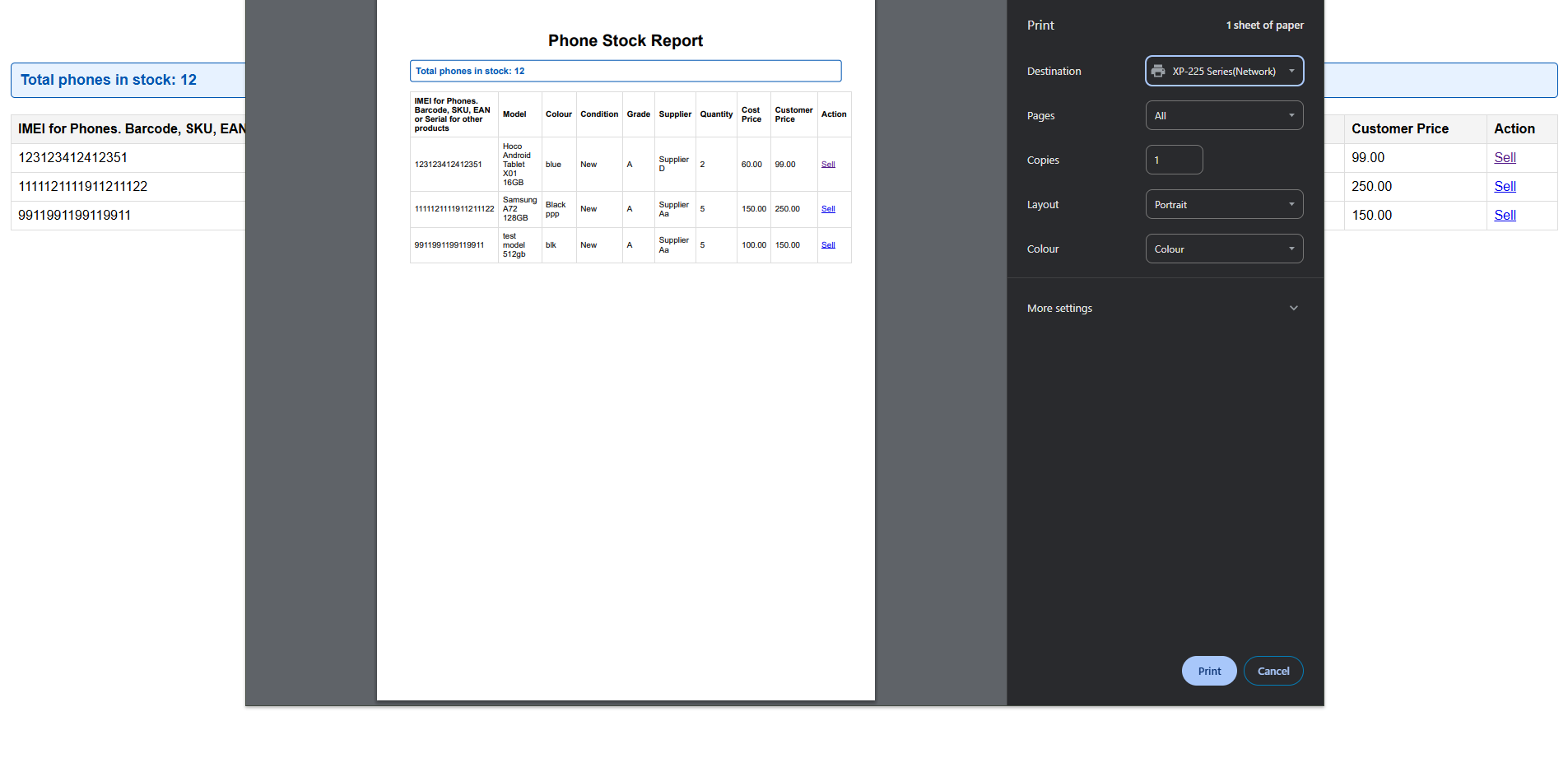Click 'Total phones in stock: 12' on background page

click(109, 80)
